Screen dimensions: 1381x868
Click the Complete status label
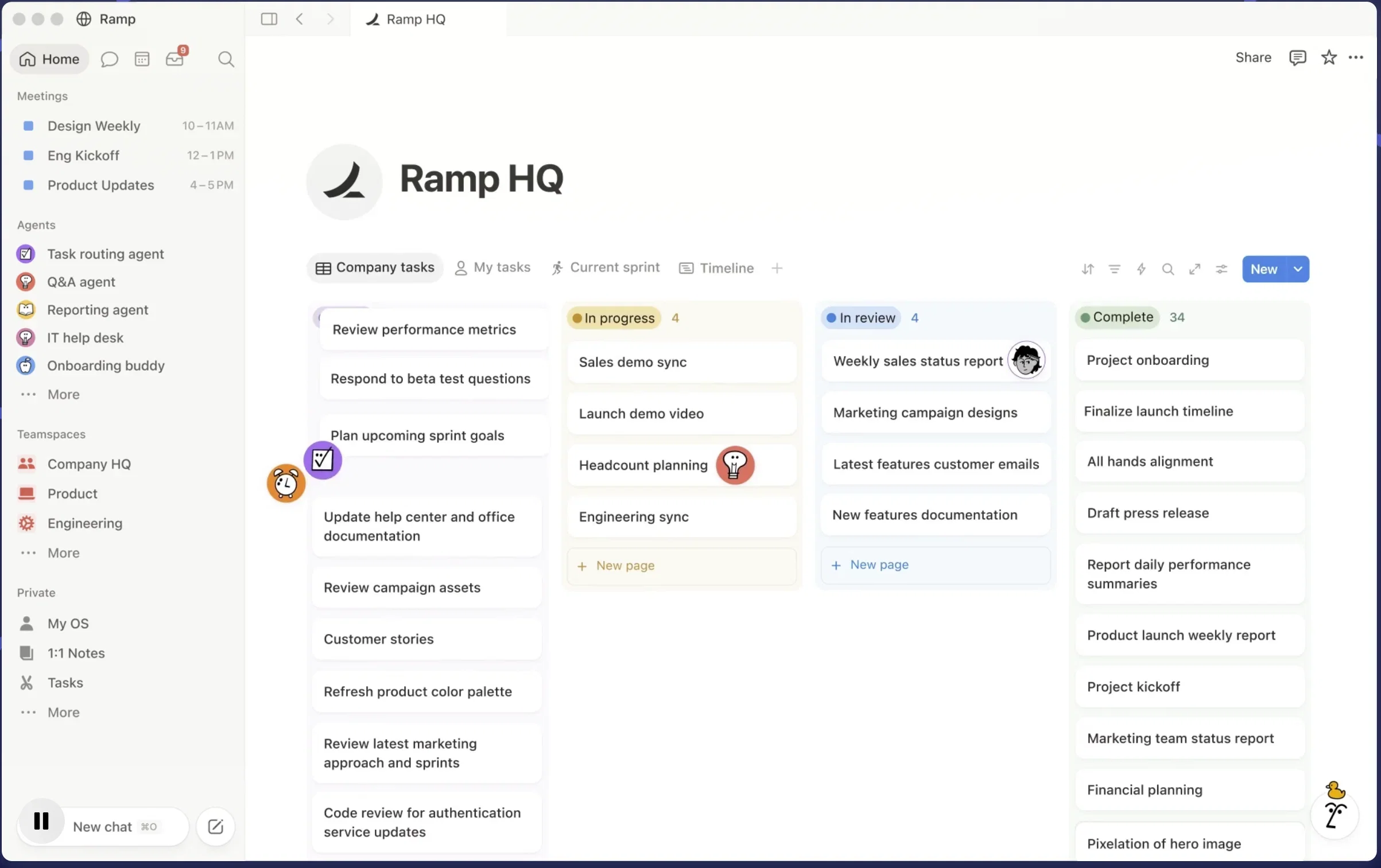click(x=1118, y=317)
